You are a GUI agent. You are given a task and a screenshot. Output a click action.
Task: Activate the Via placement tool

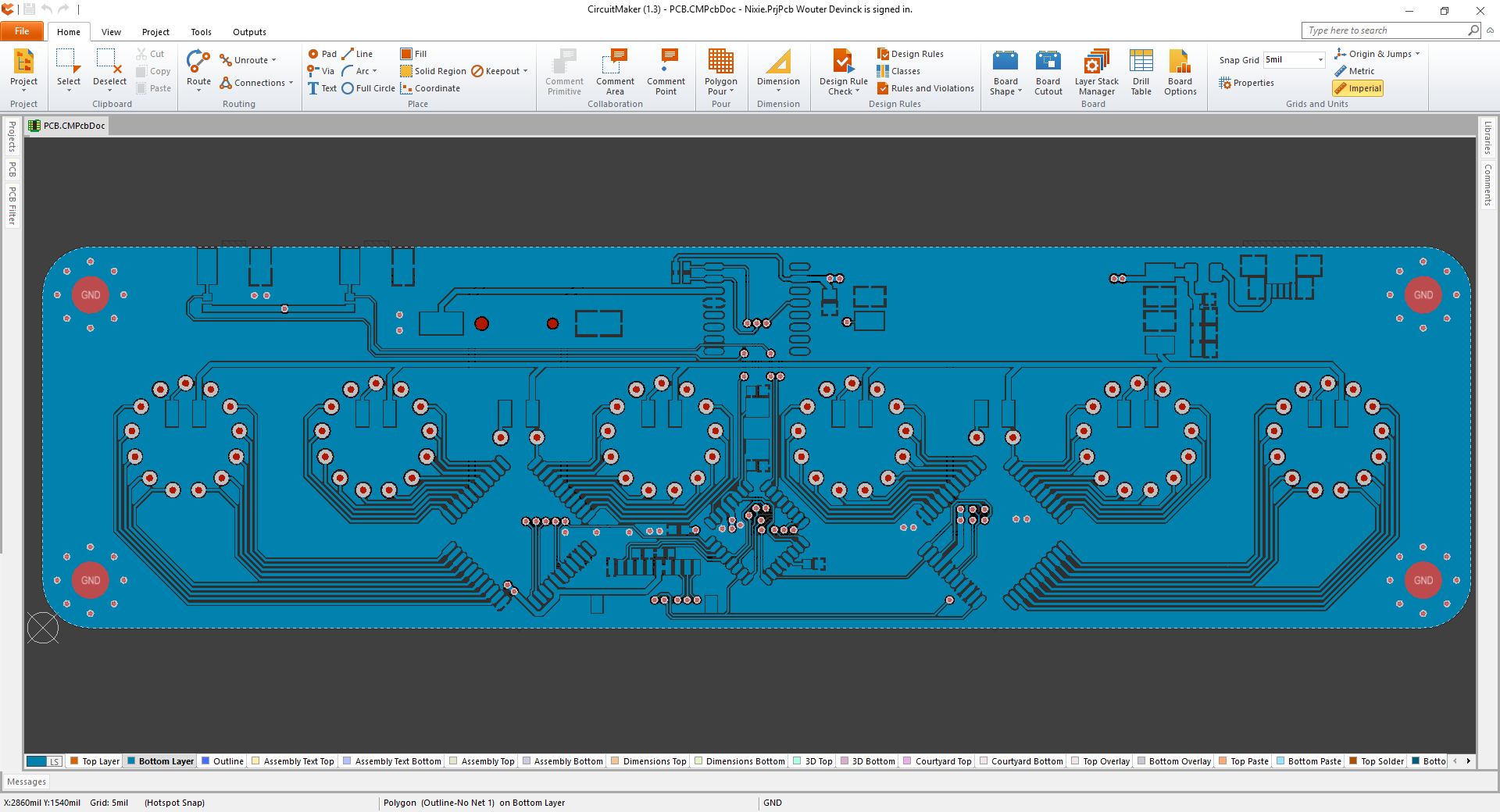click(x=320, y=71)
